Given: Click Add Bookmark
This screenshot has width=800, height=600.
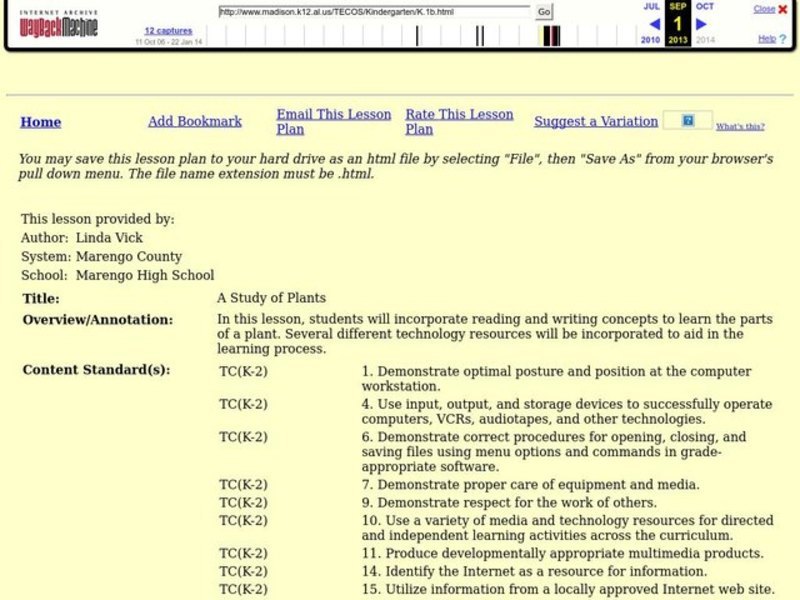Looking at the screenshot, I should pos(194,121).
